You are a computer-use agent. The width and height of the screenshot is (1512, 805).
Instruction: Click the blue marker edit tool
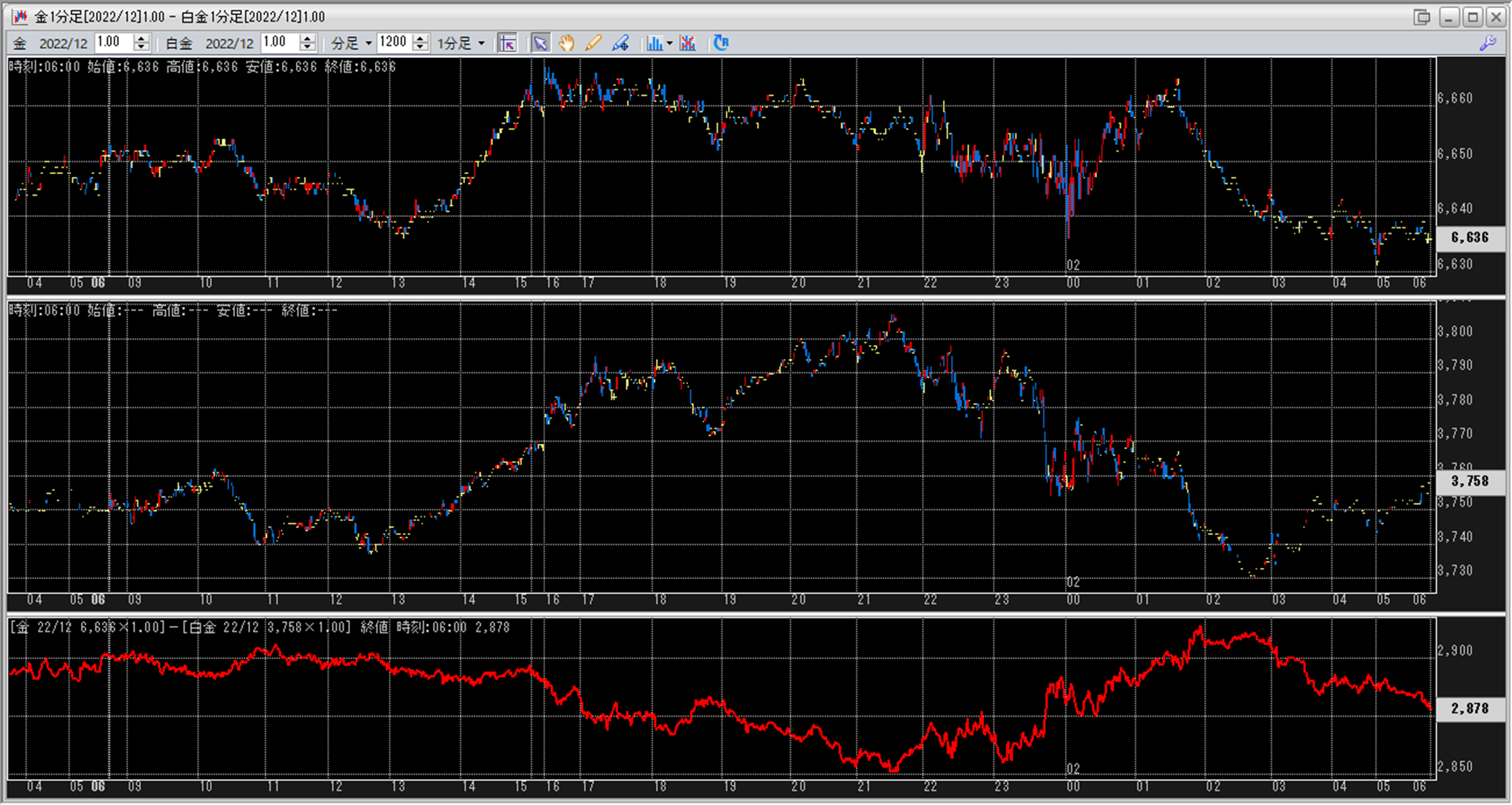(x=620, y=43)
